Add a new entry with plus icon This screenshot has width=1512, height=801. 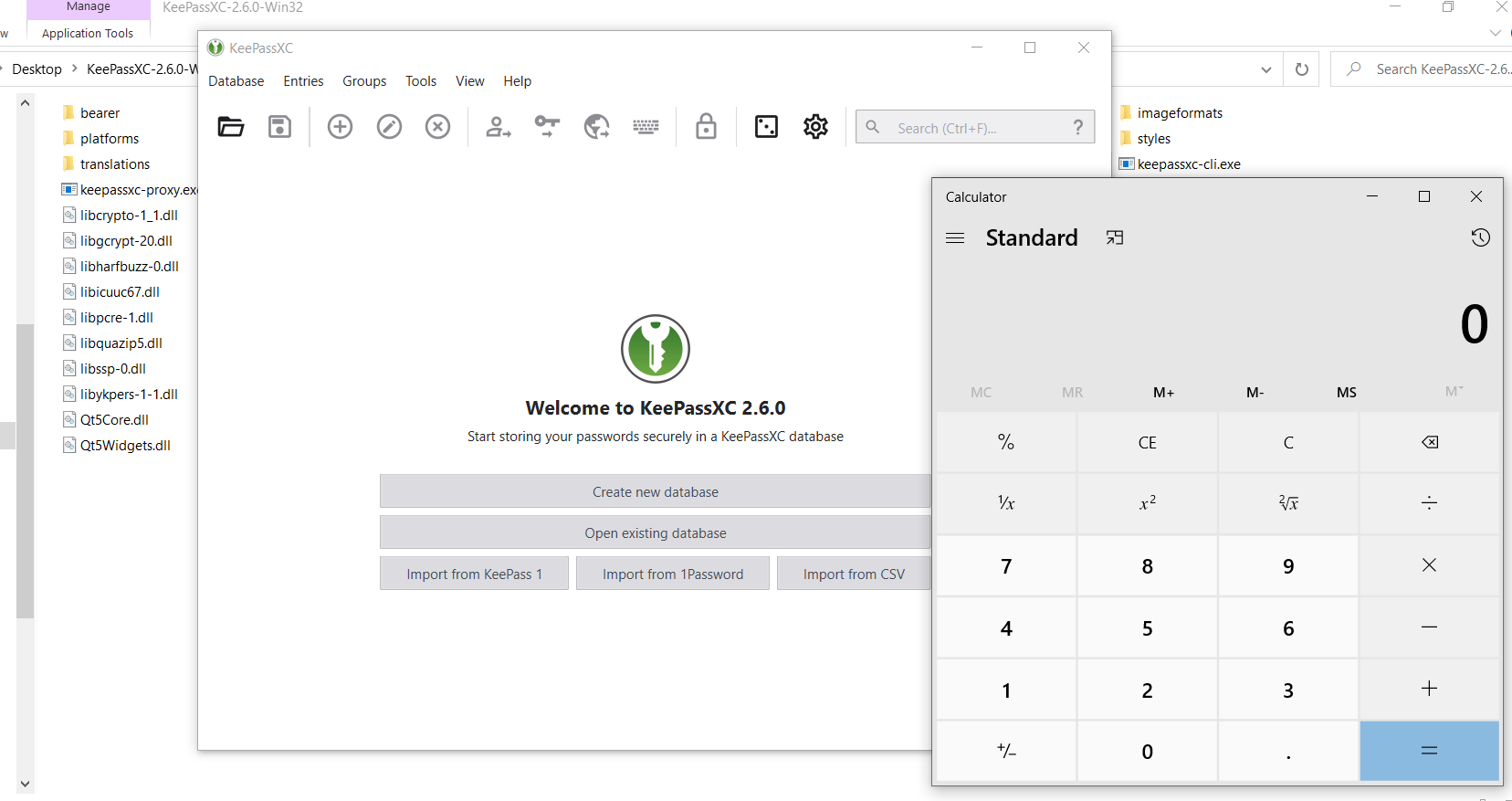pos(340,127)
